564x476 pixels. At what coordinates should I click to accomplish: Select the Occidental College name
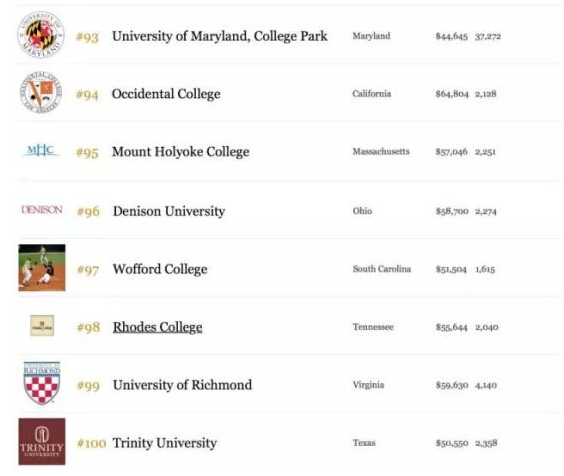click(x=166, y=94)
